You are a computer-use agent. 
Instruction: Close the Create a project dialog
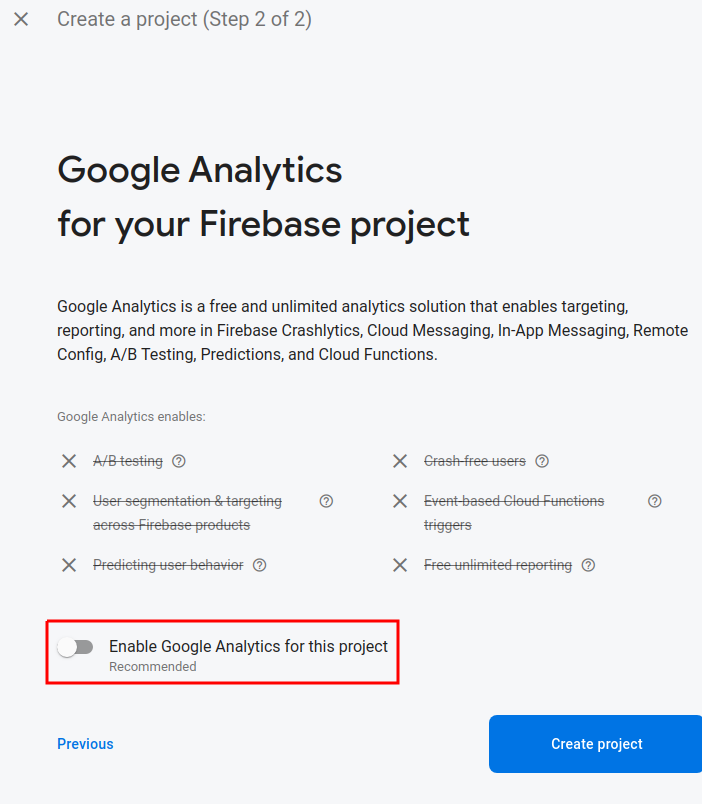[x=21, y=19]
